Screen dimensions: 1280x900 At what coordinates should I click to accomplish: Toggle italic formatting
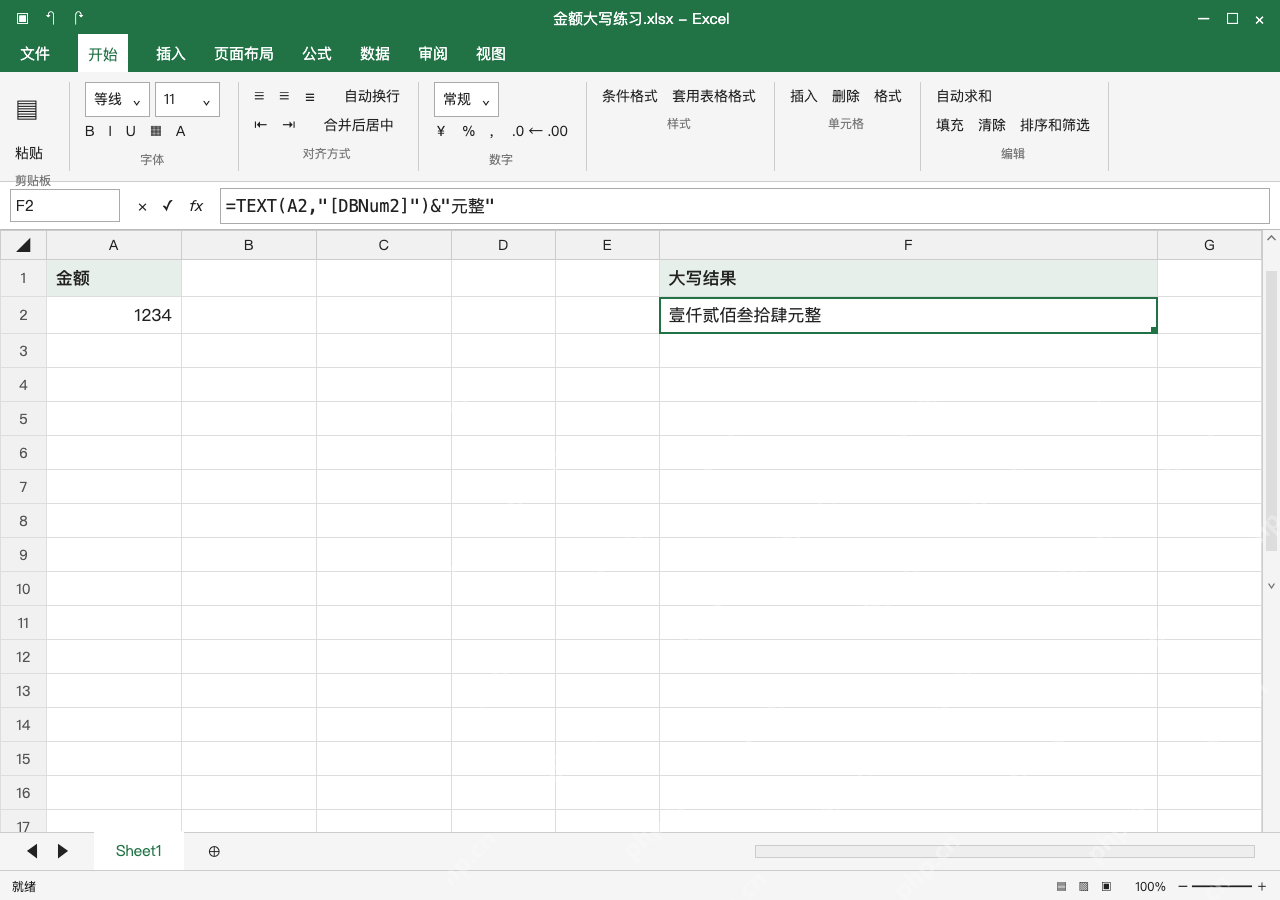click(x=110, y=131)
